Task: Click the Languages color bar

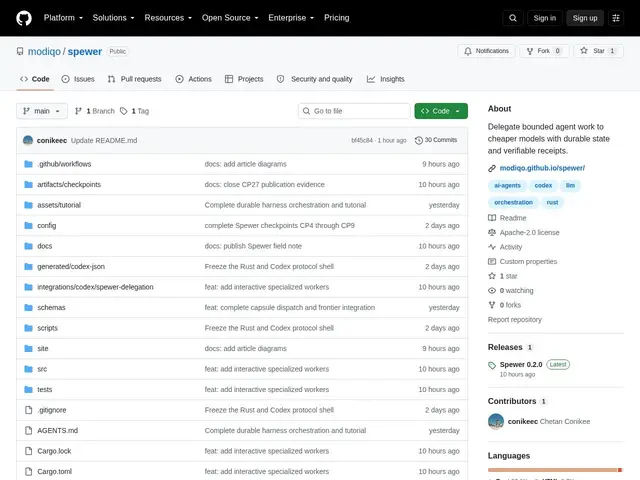Action: click(x=555, y=470)
